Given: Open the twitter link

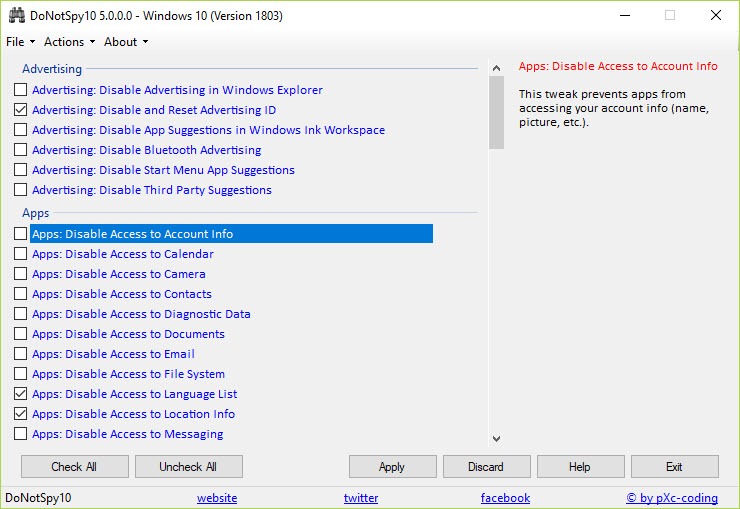Looking at the screenshot, I should 361,498.
